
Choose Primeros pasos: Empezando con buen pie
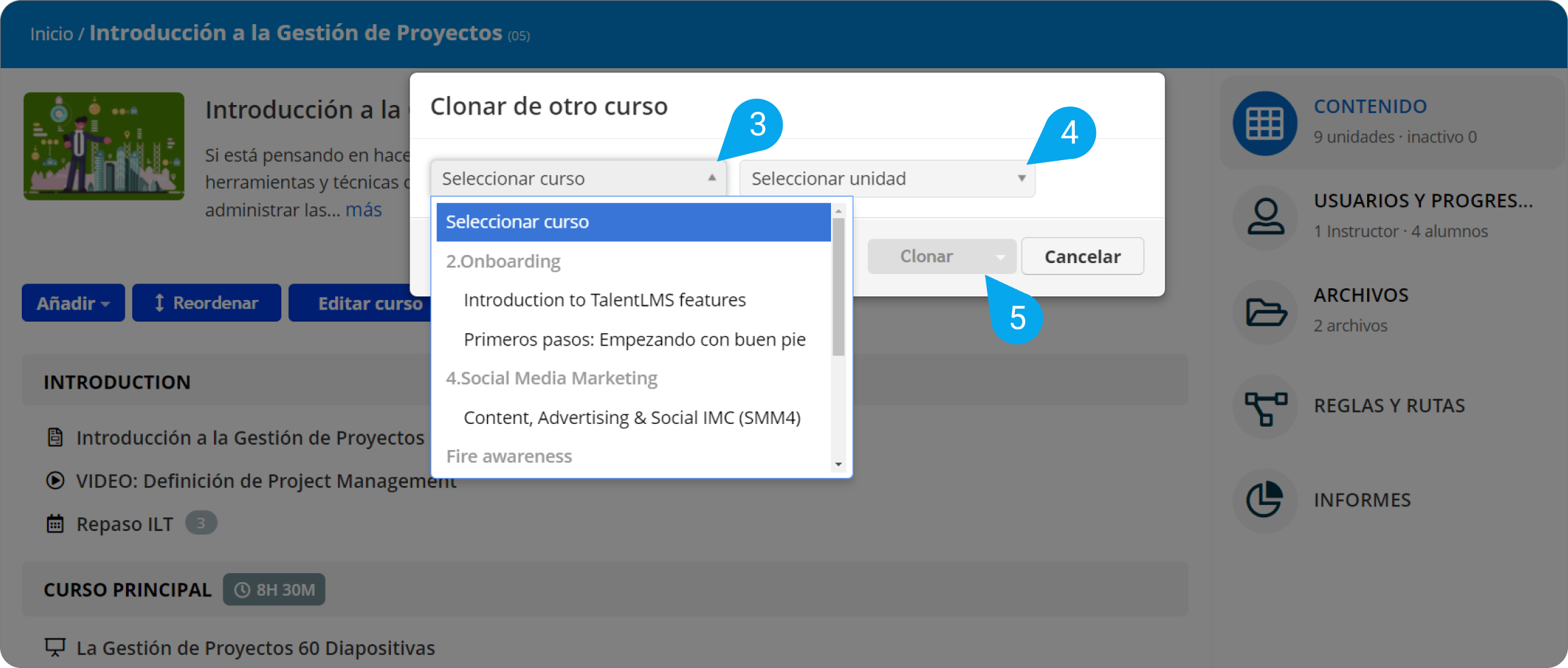[x=634, y=339]
